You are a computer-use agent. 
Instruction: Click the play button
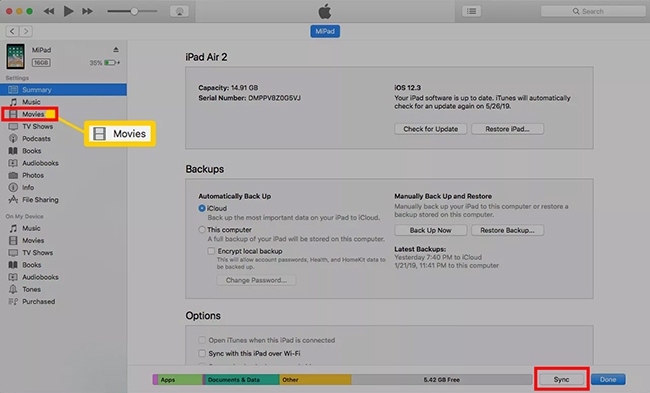(68, 11)
